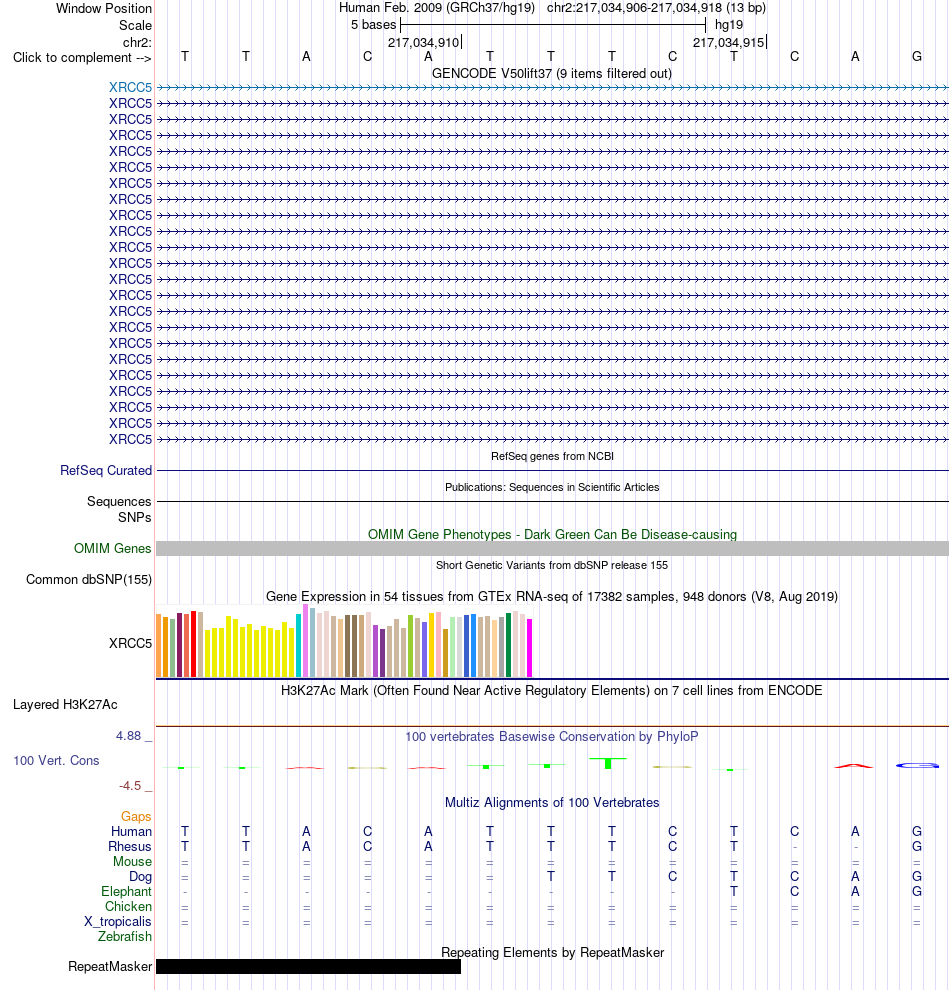Open 'Multiz Alignments of 100 Vertebrates' title
This screenshot has width=950, height=990.
[552, 802]
